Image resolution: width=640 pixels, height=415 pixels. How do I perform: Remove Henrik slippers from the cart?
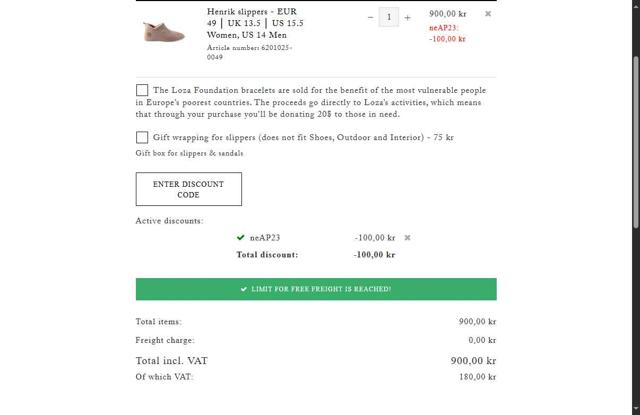click(x=488, y=14)
